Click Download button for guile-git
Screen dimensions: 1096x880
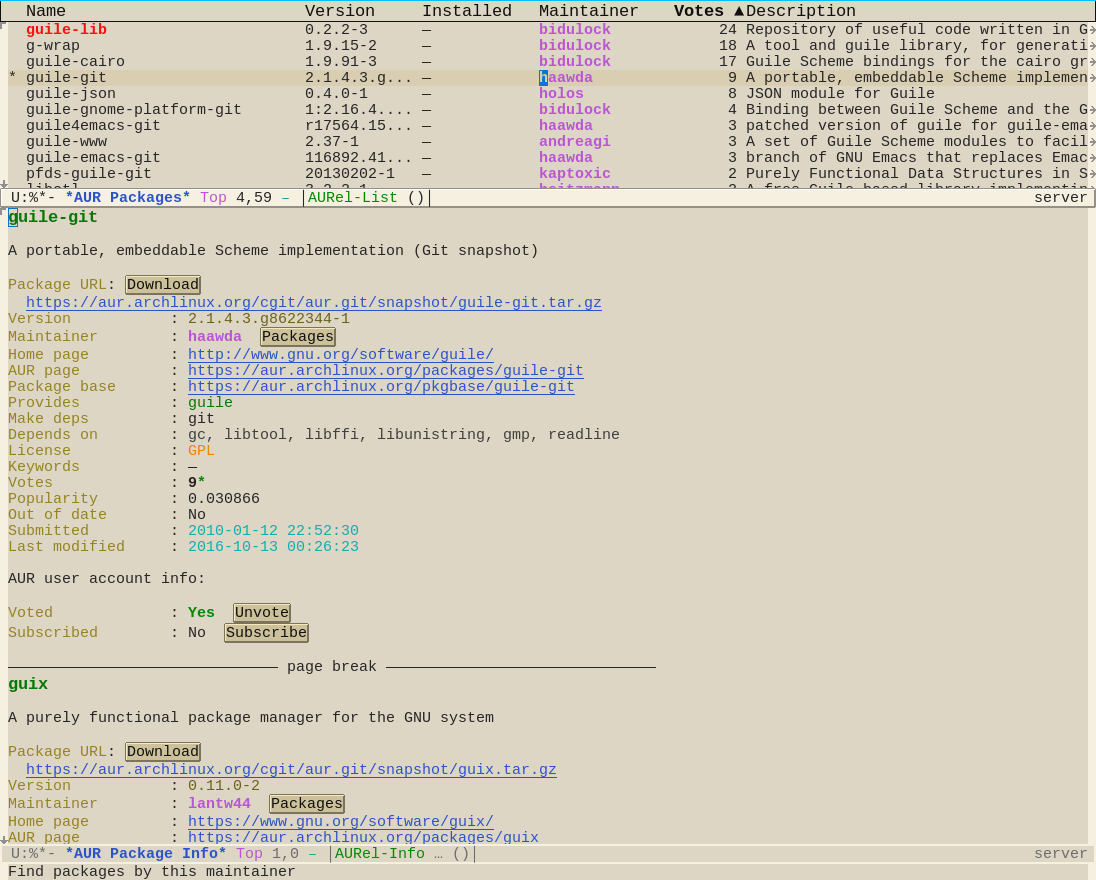pos(163,284)
